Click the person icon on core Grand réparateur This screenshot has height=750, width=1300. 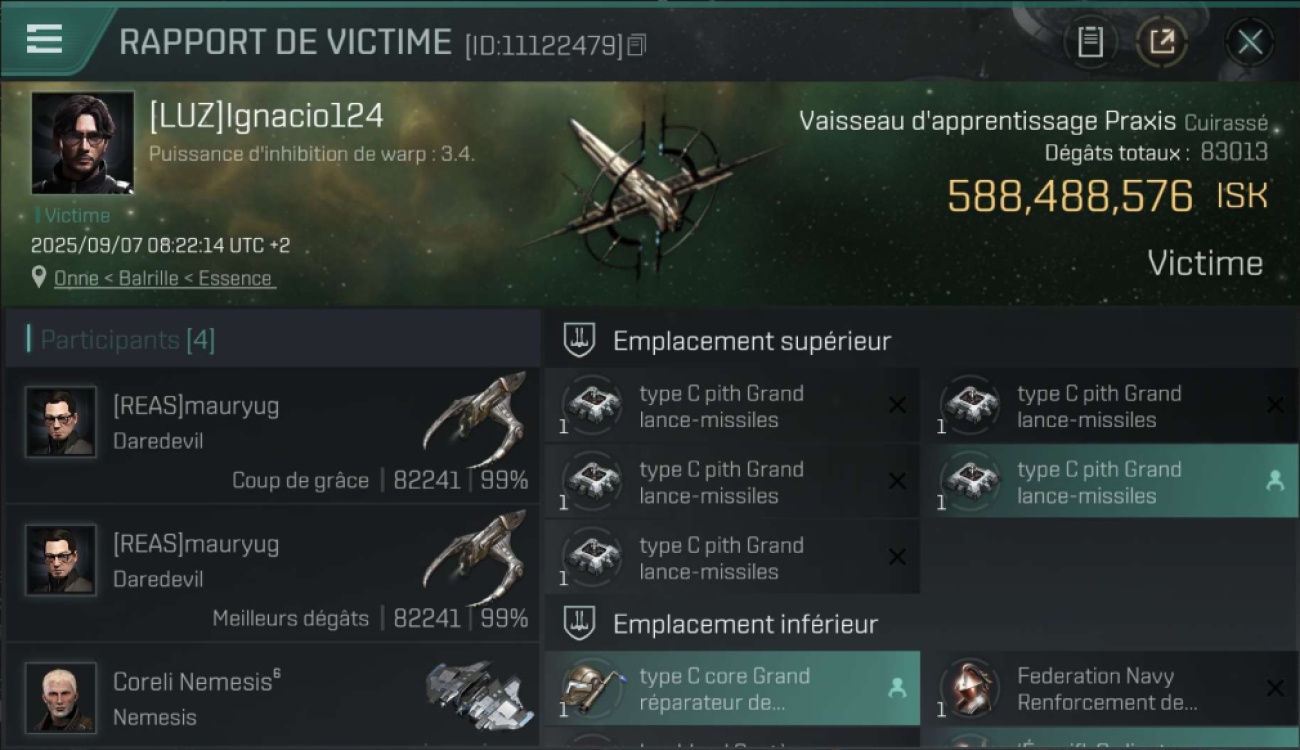click(x=897, y=687)
